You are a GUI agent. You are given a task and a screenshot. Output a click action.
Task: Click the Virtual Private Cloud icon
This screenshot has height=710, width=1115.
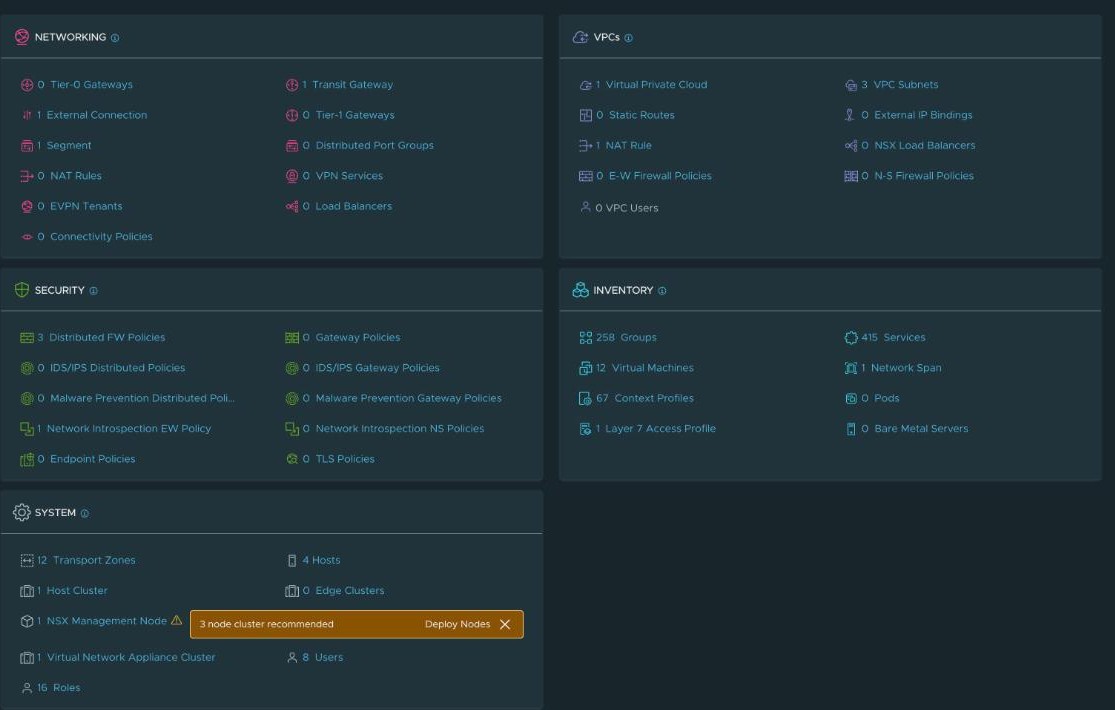click(586, 85)
